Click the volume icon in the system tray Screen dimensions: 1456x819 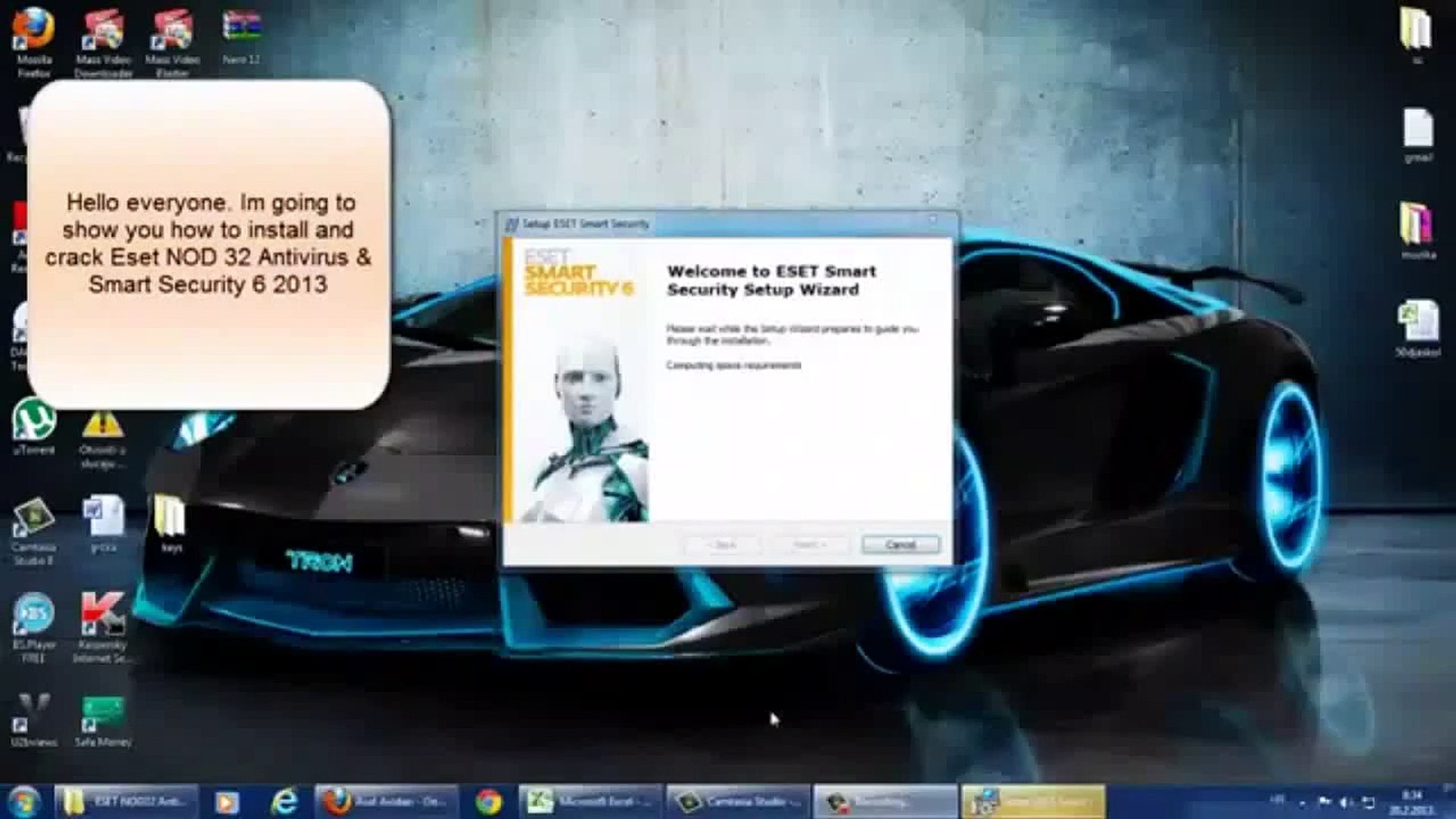coord(1346,802)
